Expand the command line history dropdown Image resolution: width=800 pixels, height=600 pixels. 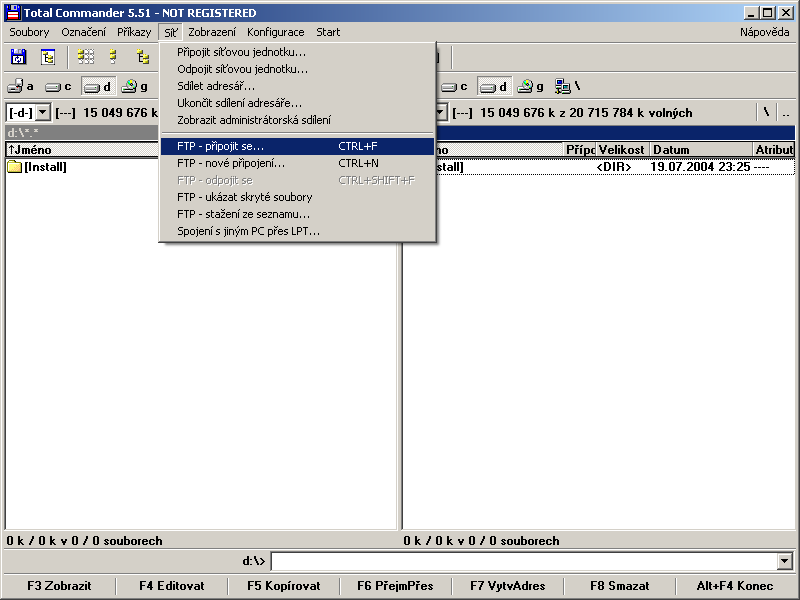point(786,561)
